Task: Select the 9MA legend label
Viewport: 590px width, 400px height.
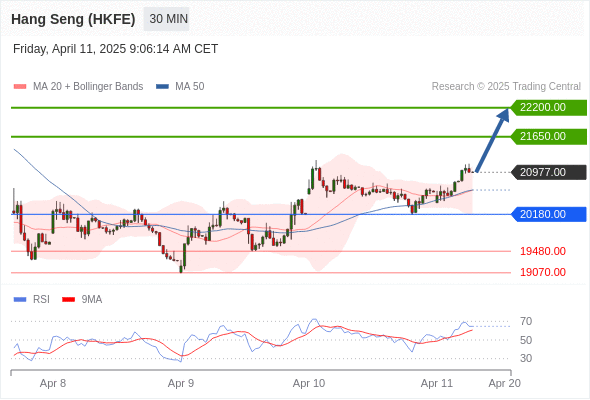Action: (x=92, y=300)
